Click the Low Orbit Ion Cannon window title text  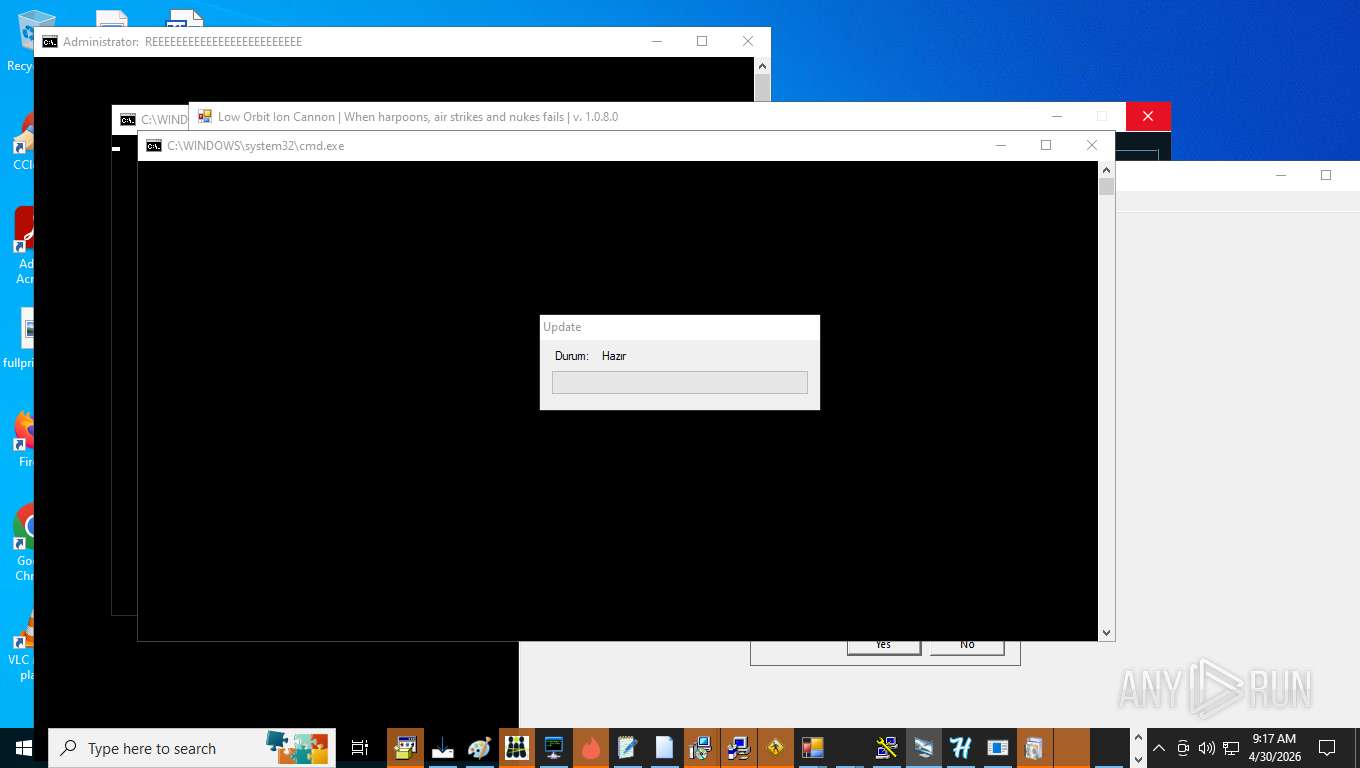point(418,117)
